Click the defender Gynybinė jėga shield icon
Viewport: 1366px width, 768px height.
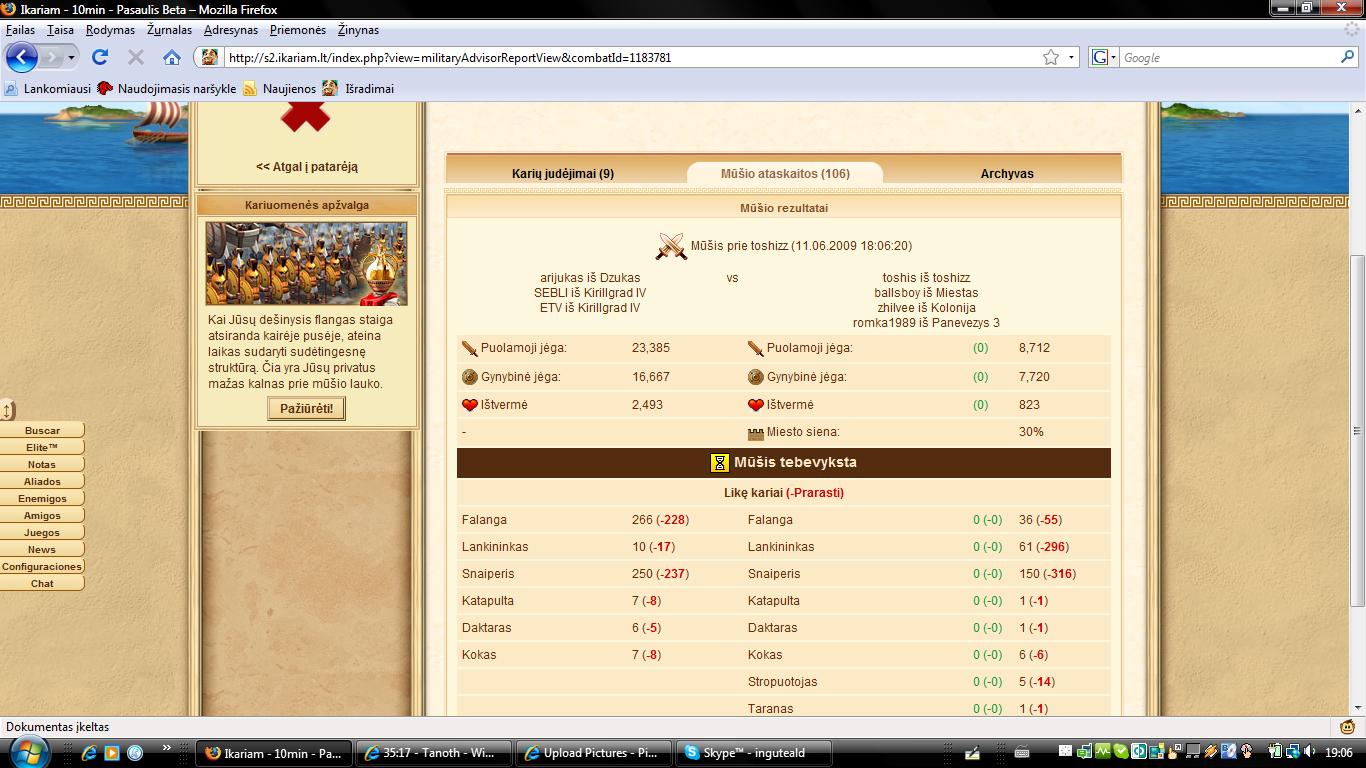pos(756,377)
